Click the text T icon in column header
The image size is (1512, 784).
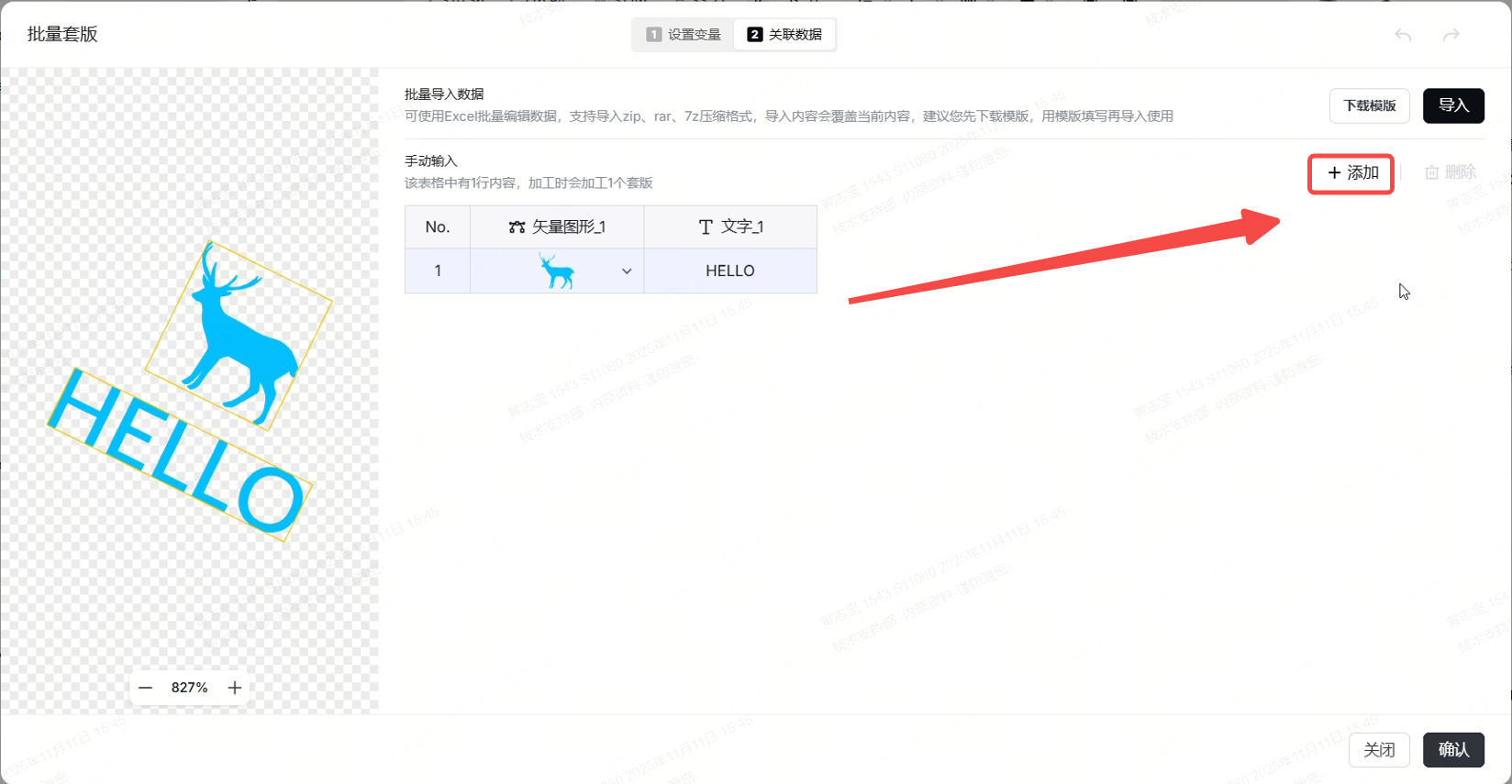(x=705, y=227)
